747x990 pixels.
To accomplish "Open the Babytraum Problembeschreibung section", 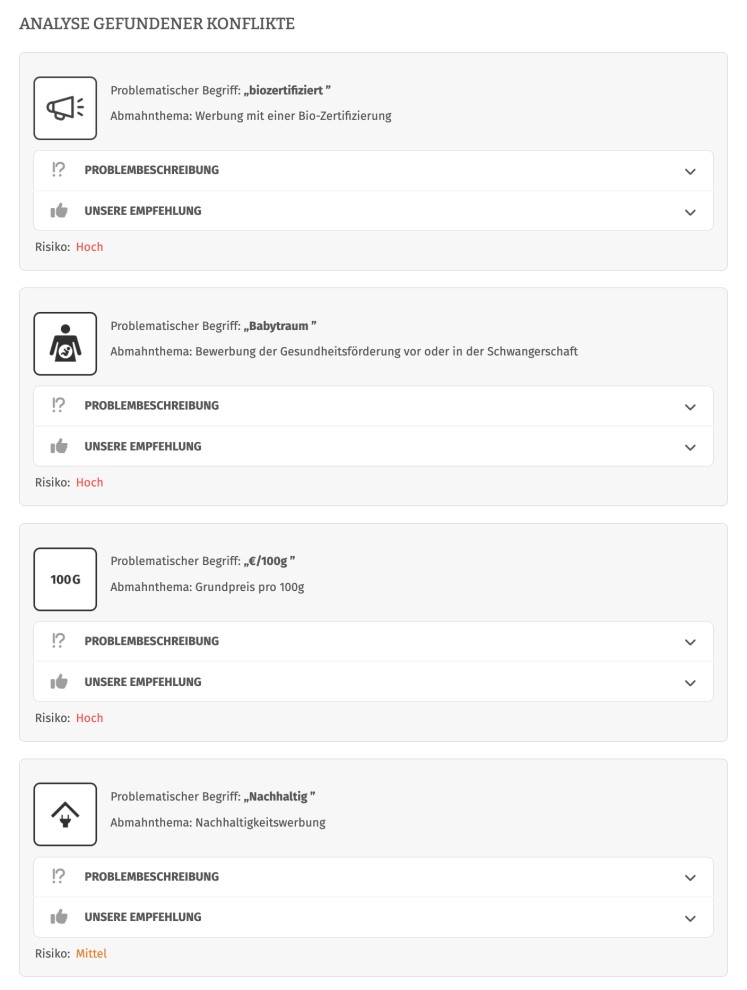I will tap(370, 406).
